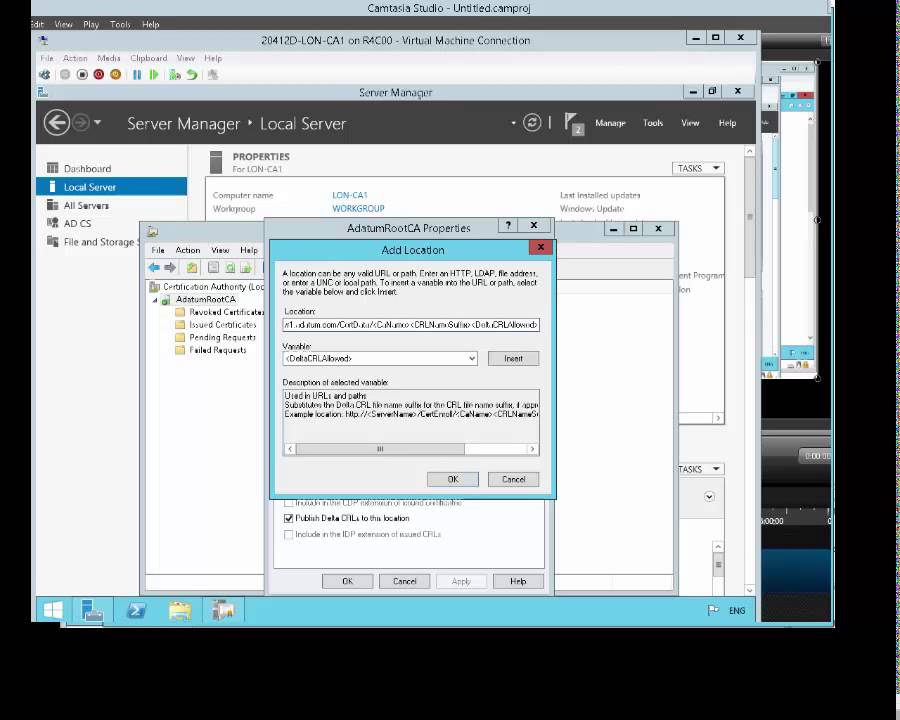Screen dimensions: 900x720
Task: Click the Export List icon in CA toolbar
Action: point(246,268)
